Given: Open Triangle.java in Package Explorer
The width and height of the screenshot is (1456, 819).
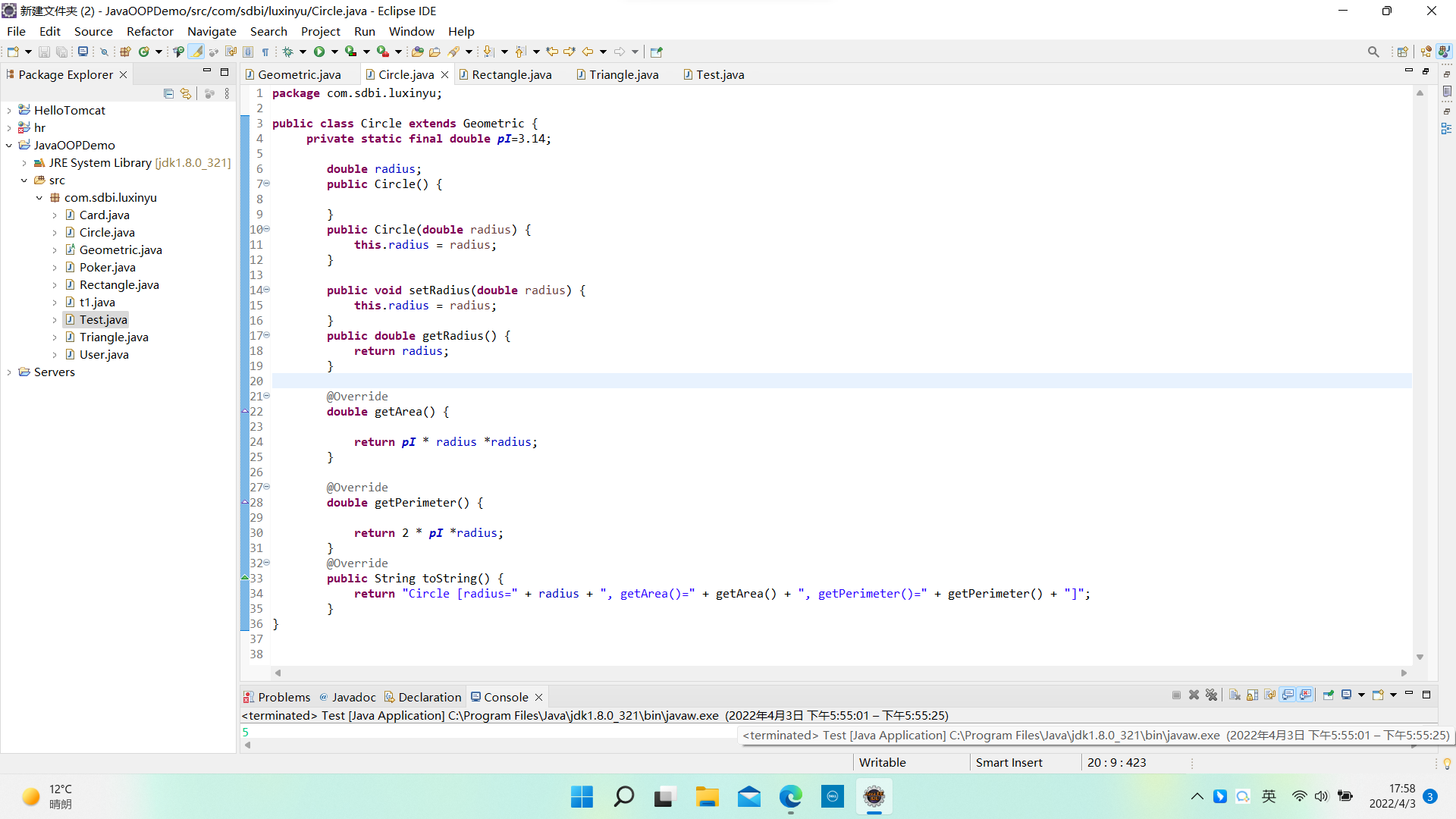Looking at the screenshot, I should tap(114, 337).
